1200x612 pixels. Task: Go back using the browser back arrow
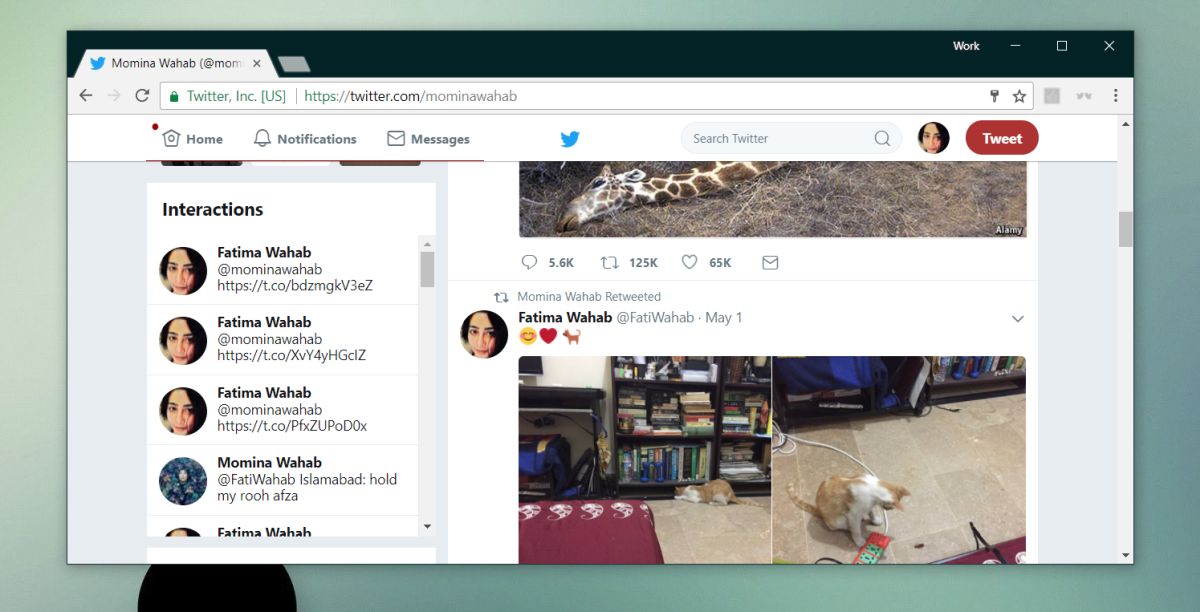pyautogui.click(x=86, y=96)
